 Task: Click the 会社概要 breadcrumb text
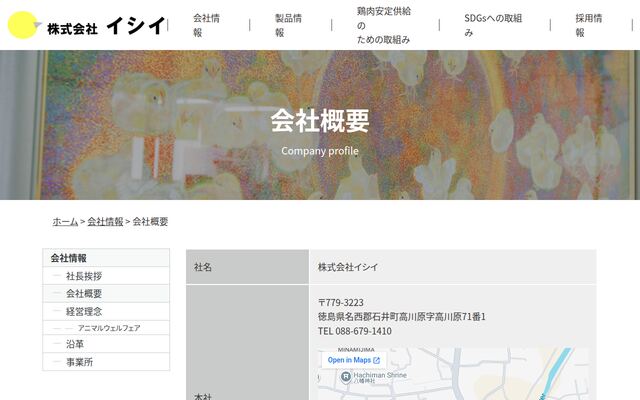click(150, 222)
